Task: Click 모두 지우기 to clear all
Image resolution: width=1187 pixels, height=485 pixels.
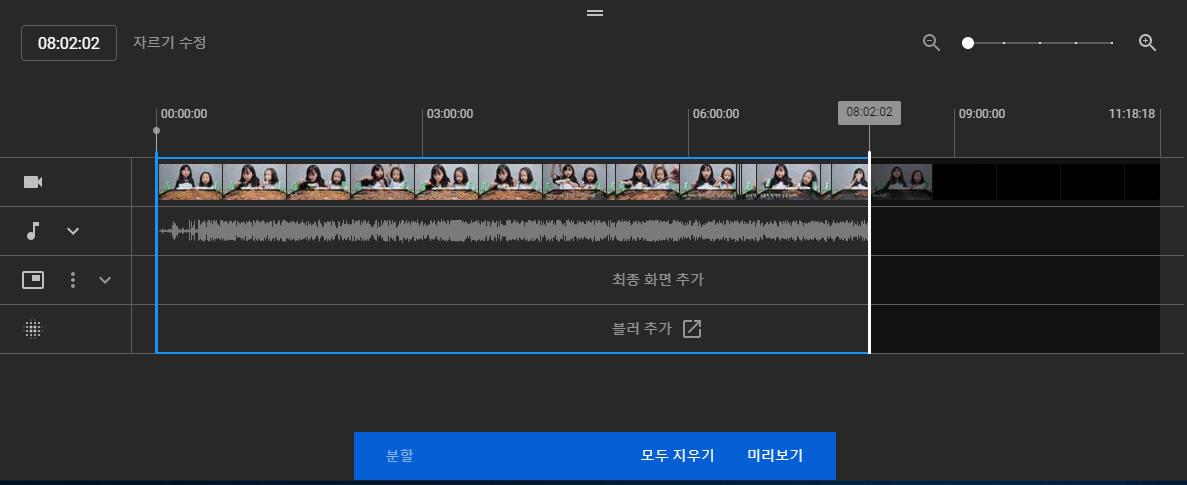Action: 678,455
